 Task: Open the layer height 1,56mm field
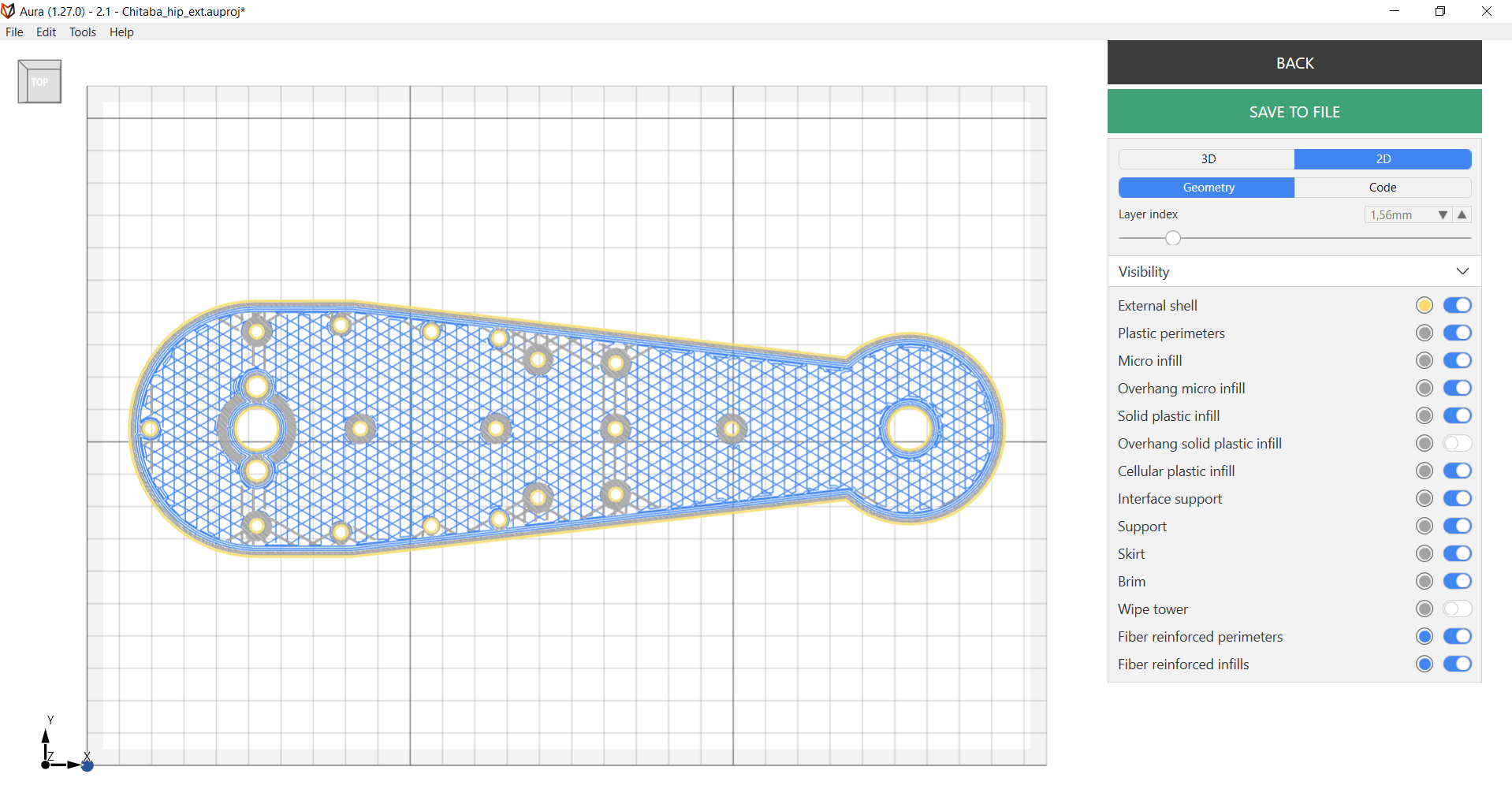tap(1399, 215)
